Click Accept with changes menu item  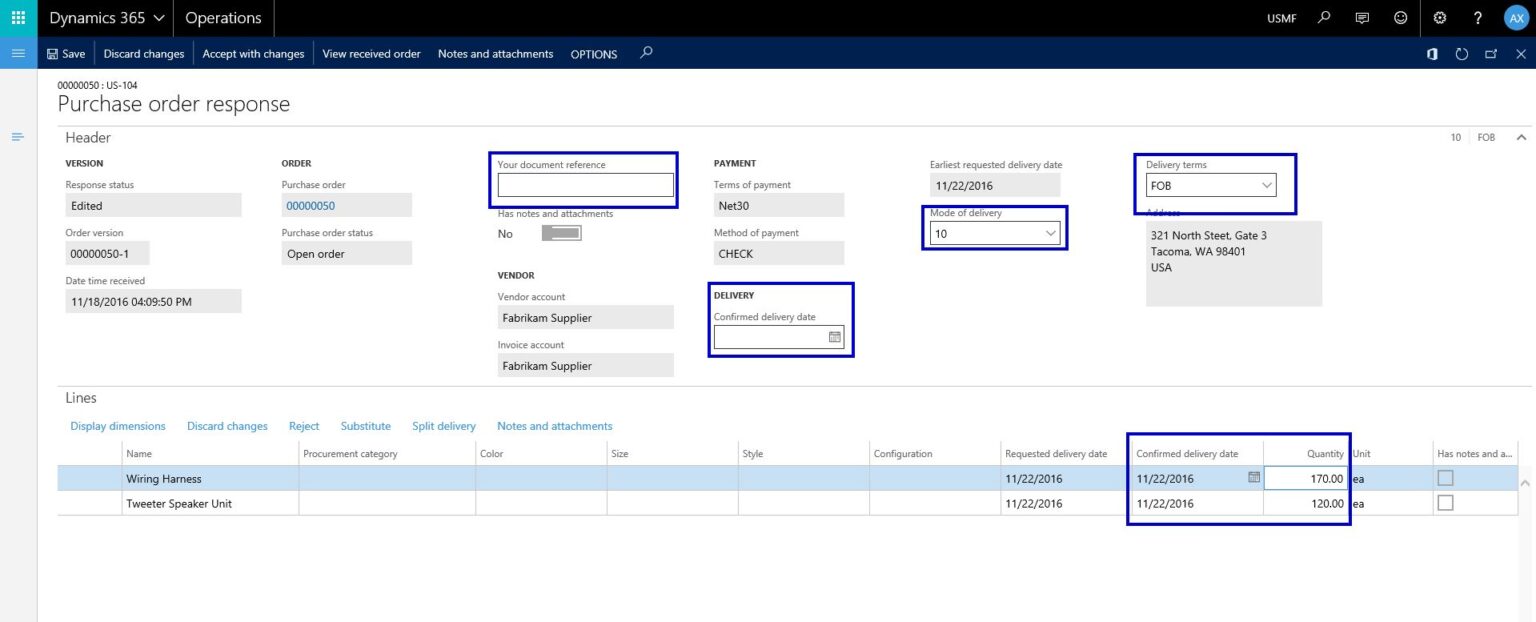(x=253, y=54)
